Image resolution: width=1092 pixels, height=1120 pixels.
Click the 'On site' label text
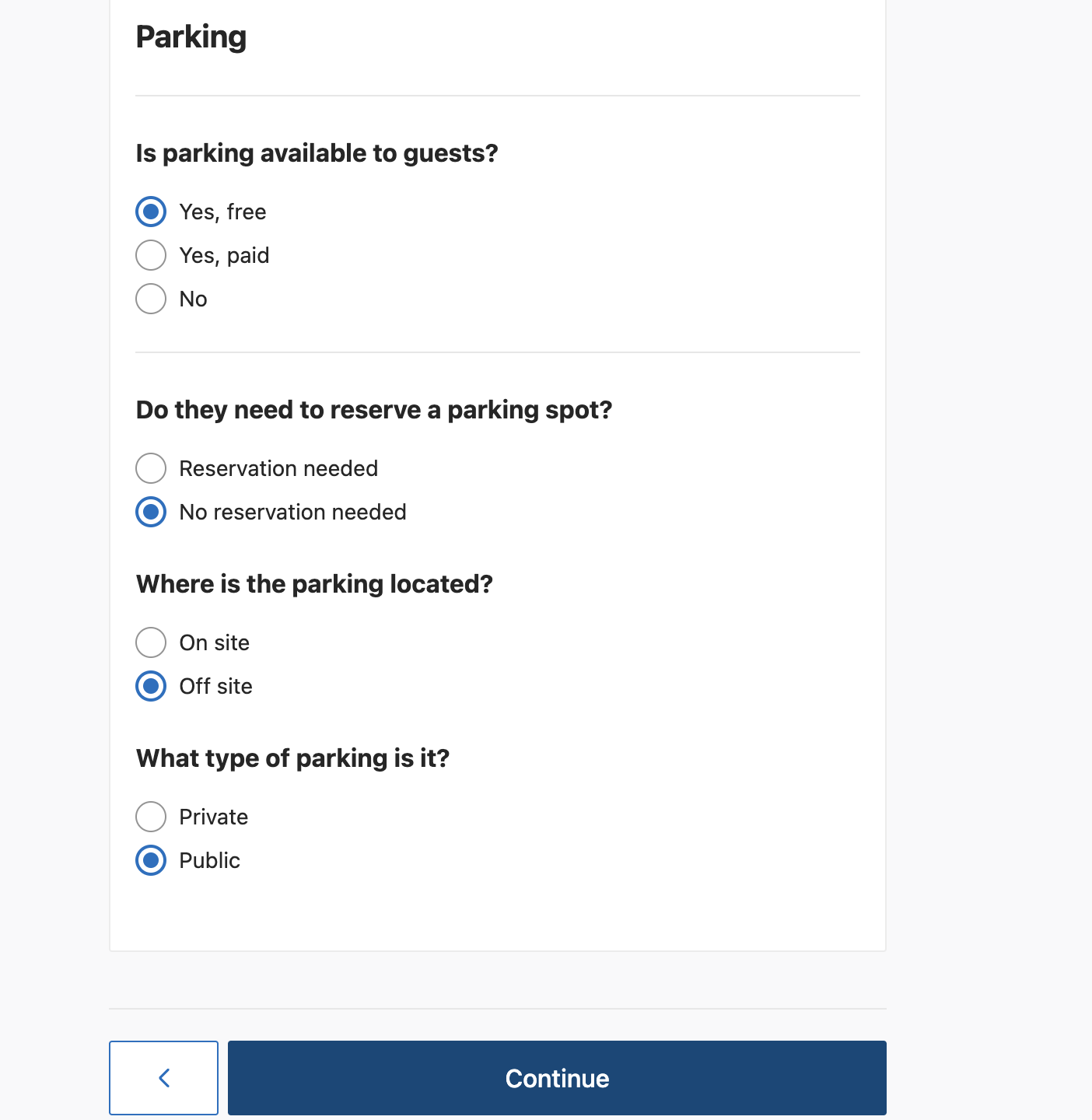(214, 642)
